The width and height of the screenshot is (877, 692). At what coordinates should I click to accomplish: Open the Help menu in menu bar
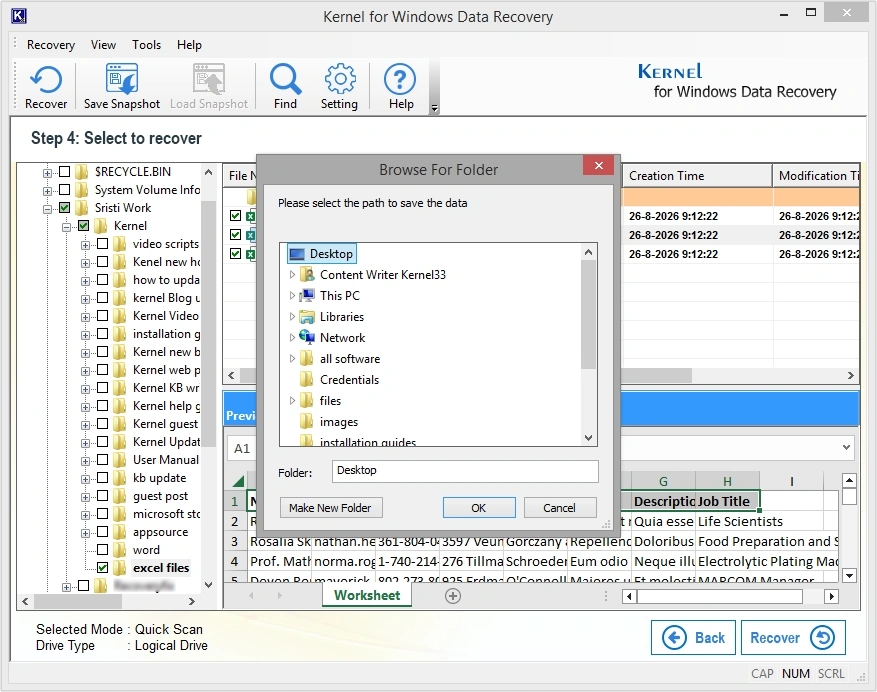point(189,45)
